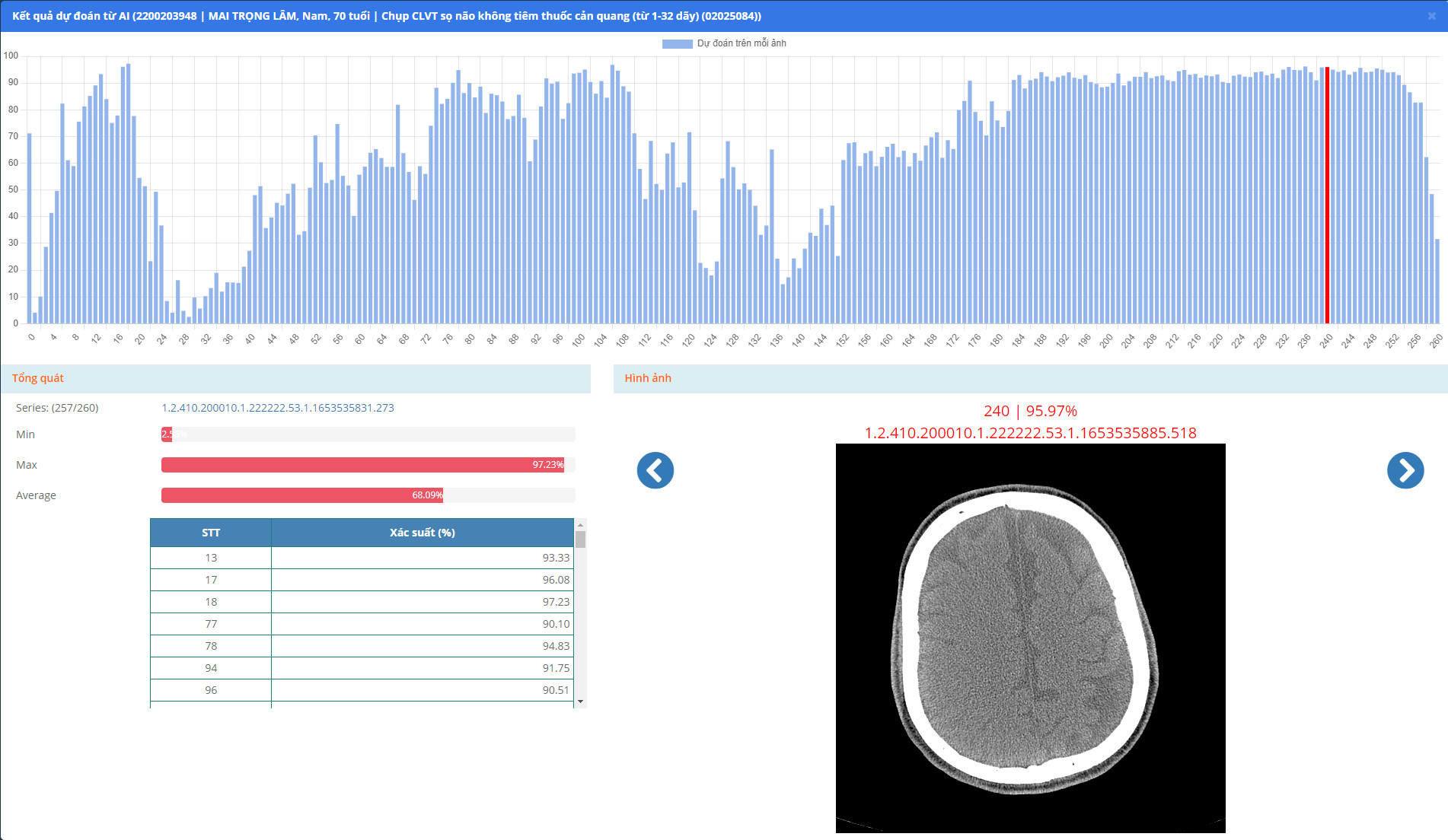
Task: Click the Min progress bar
Action: click(368, 434)
